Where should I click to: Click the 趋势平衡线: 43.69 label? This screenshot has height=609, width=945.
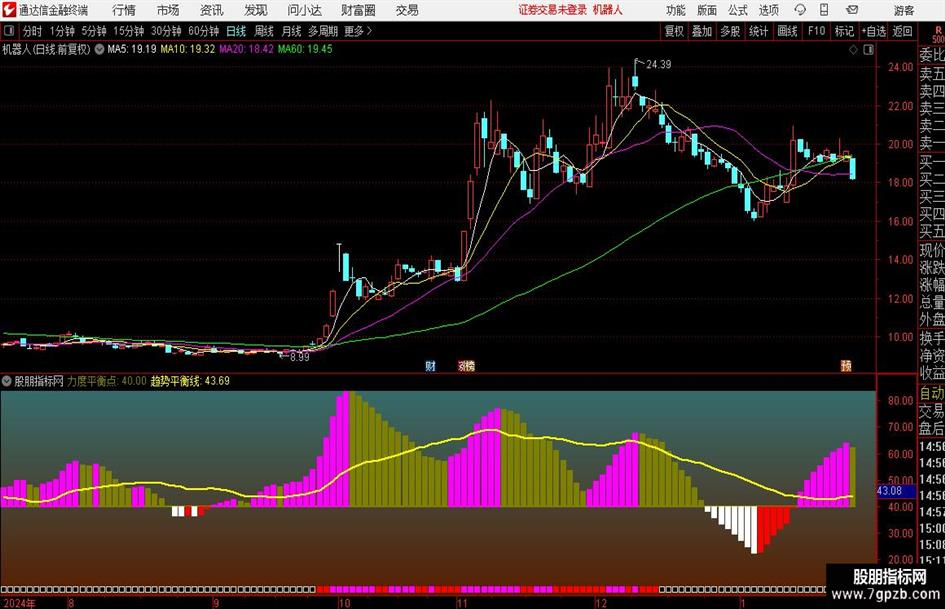(190, 381)
